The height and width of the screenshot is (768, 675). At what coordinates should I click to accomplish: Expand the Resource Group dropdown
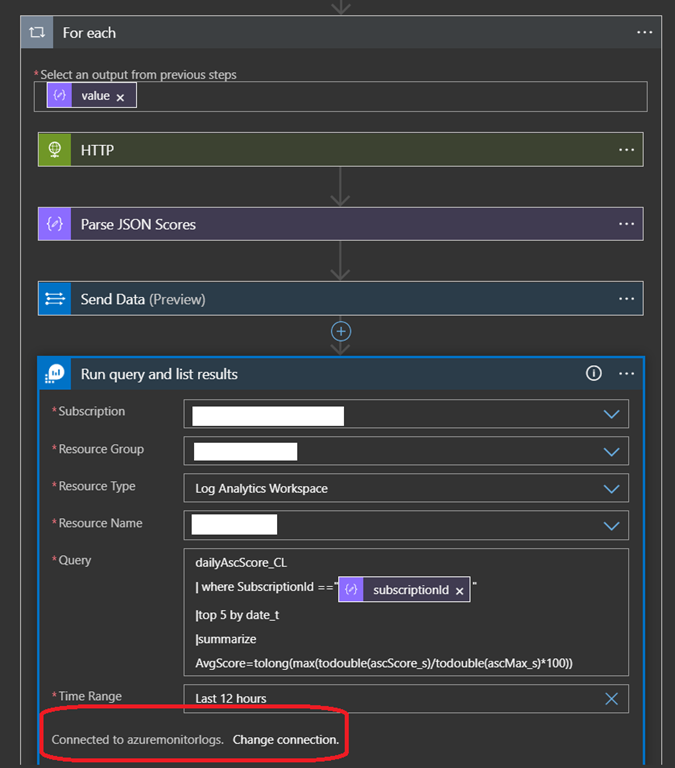point(612,451)
